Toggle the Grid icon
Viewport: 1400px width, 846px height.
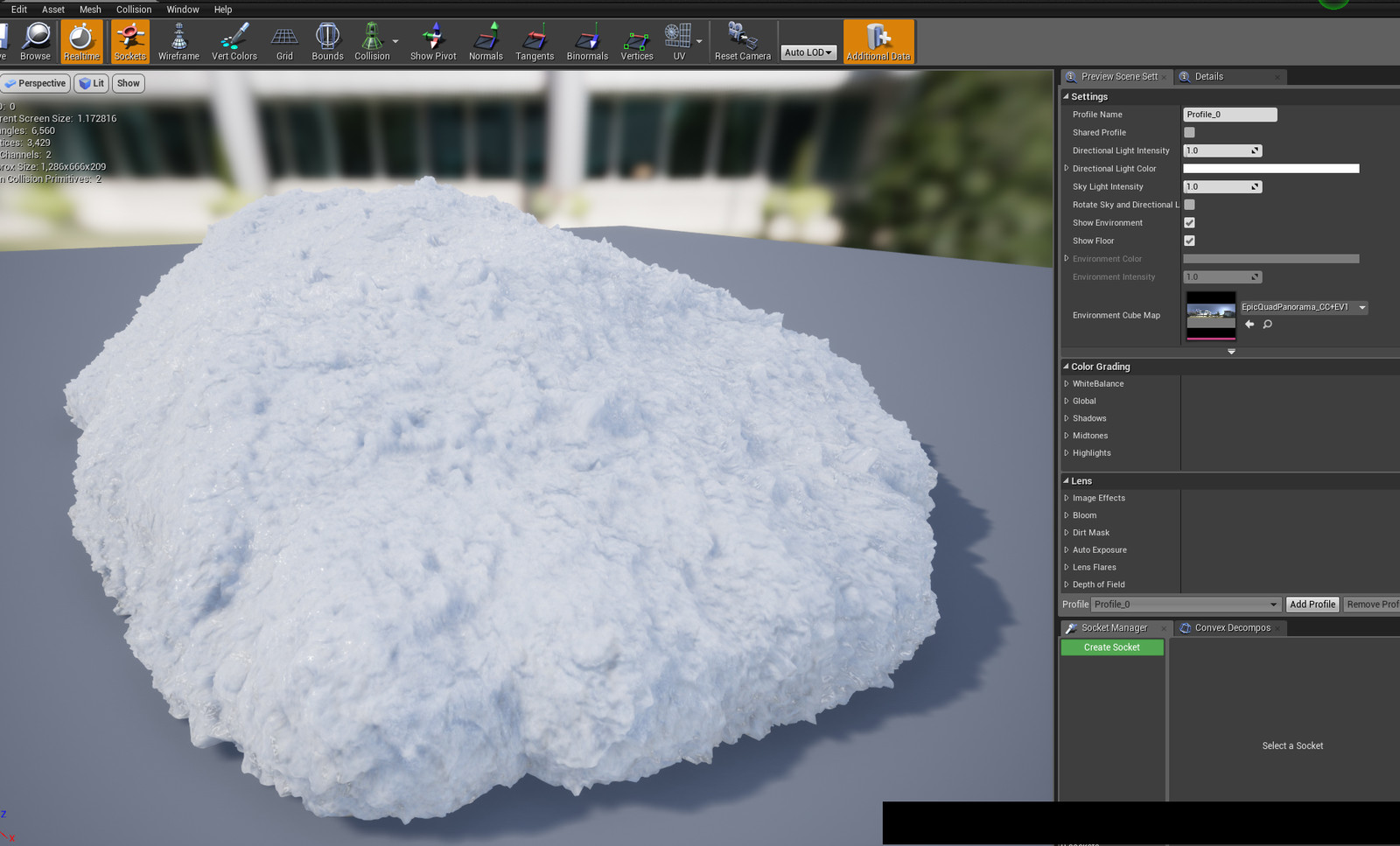(284, 41)
